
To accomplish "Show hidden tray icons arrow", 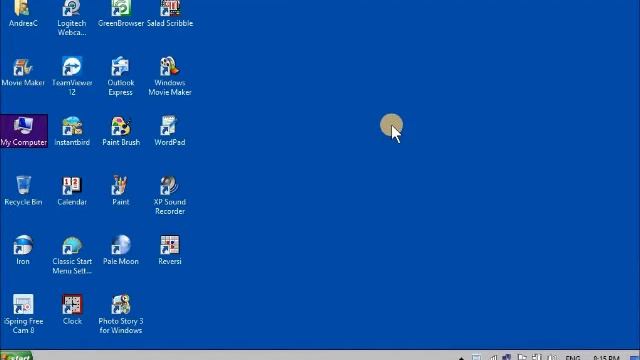I will click(x=461, y=358).
